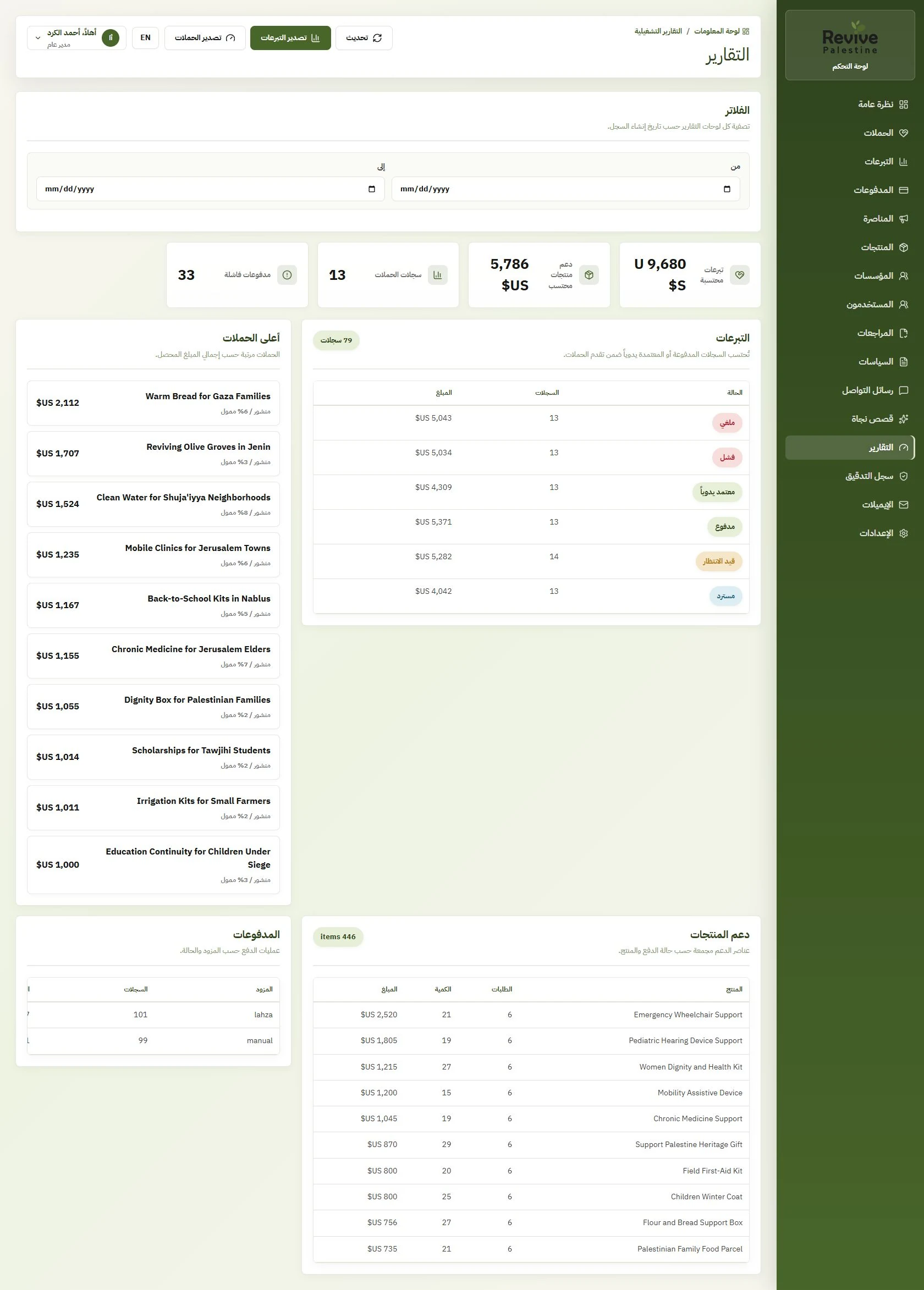
Task: Click the المناصرة megaphone icon
Action: coord(904,218)
